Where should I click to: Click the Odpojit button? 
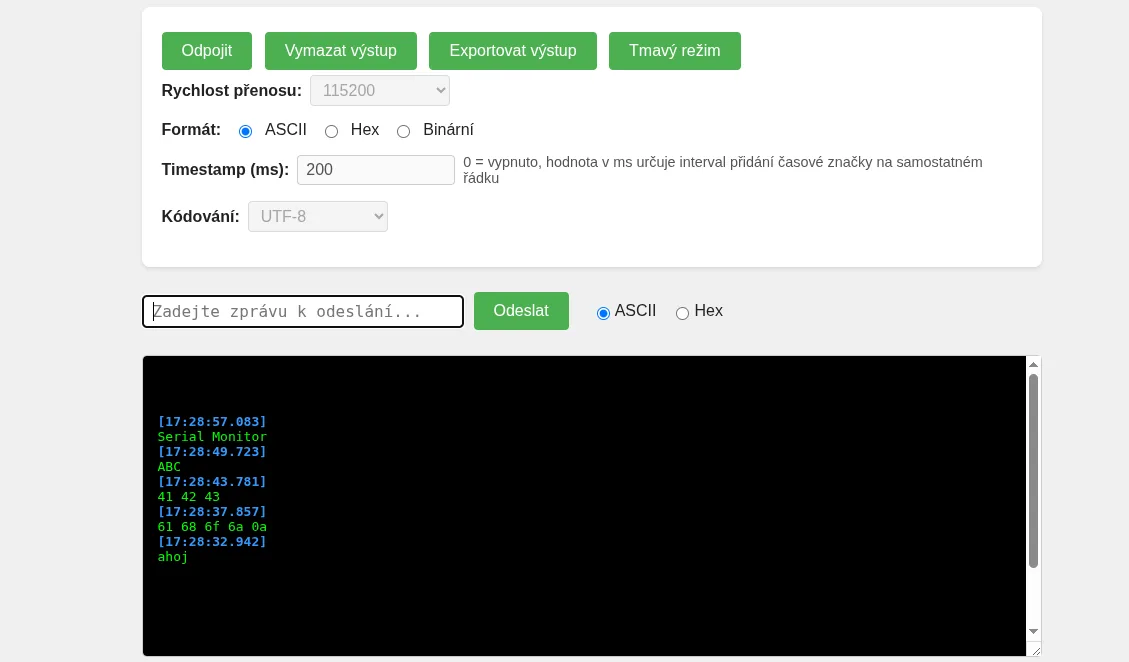click(x=206, y=51)
